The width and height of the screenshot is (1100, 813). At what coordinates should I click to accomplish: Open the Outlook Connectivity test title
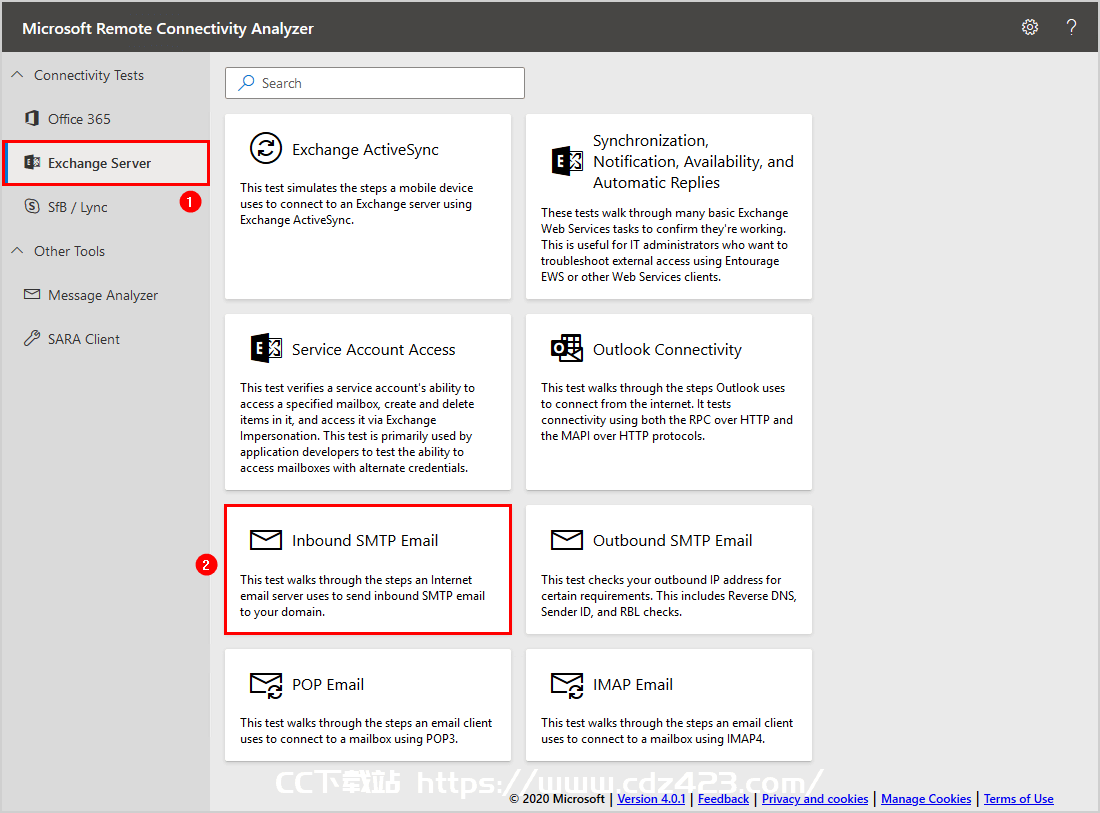667,349
